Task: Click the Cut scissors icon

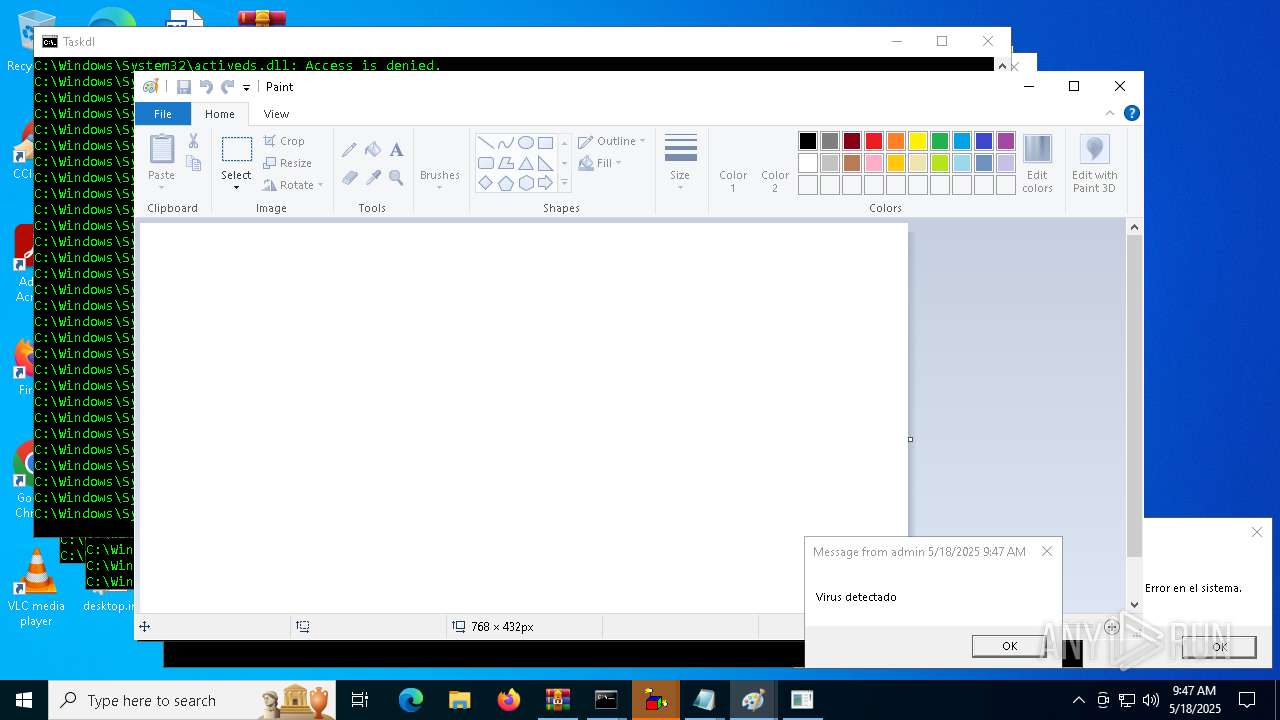Action: (194, 142)
